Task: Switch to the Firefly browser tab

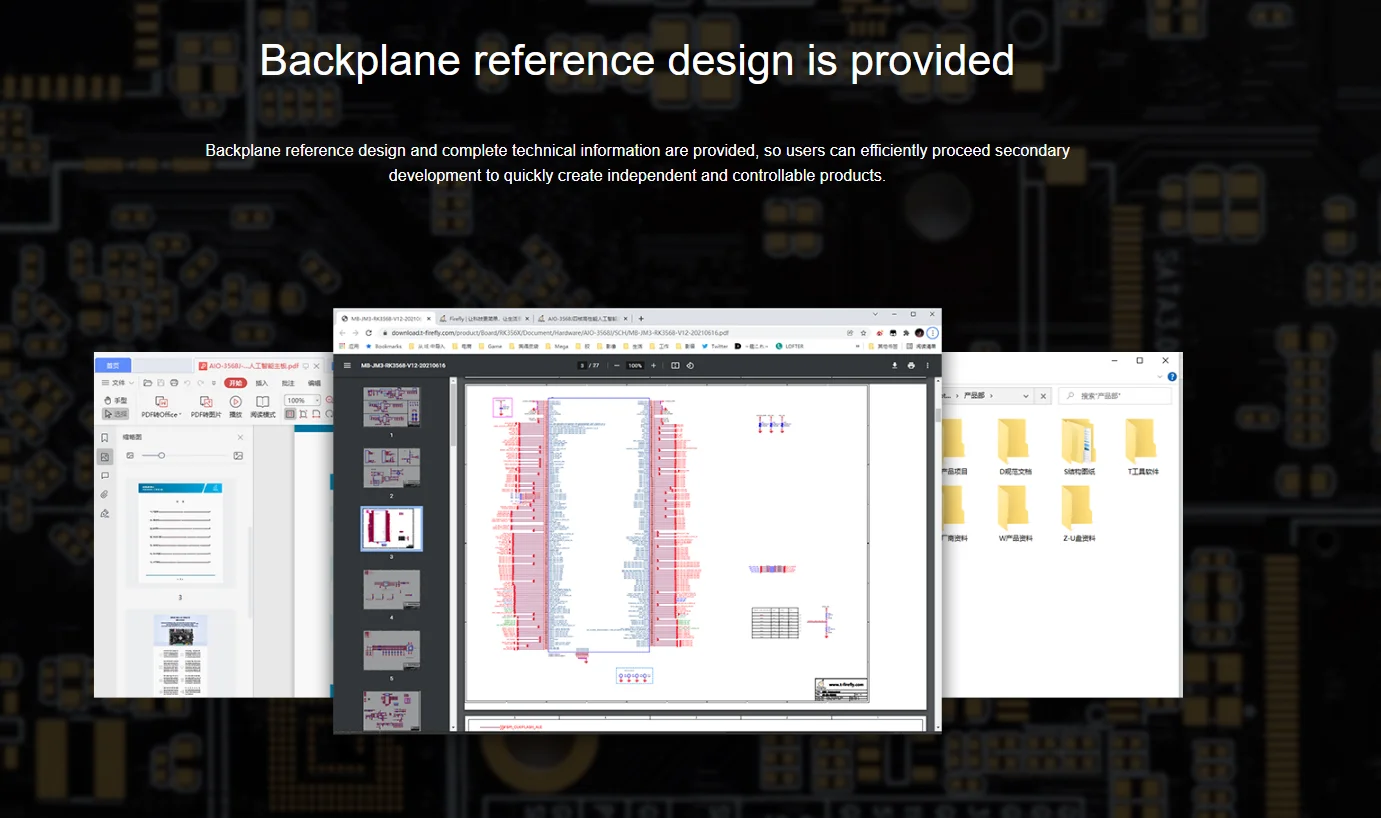Action: pyautogui.click(x=482, y=318)
